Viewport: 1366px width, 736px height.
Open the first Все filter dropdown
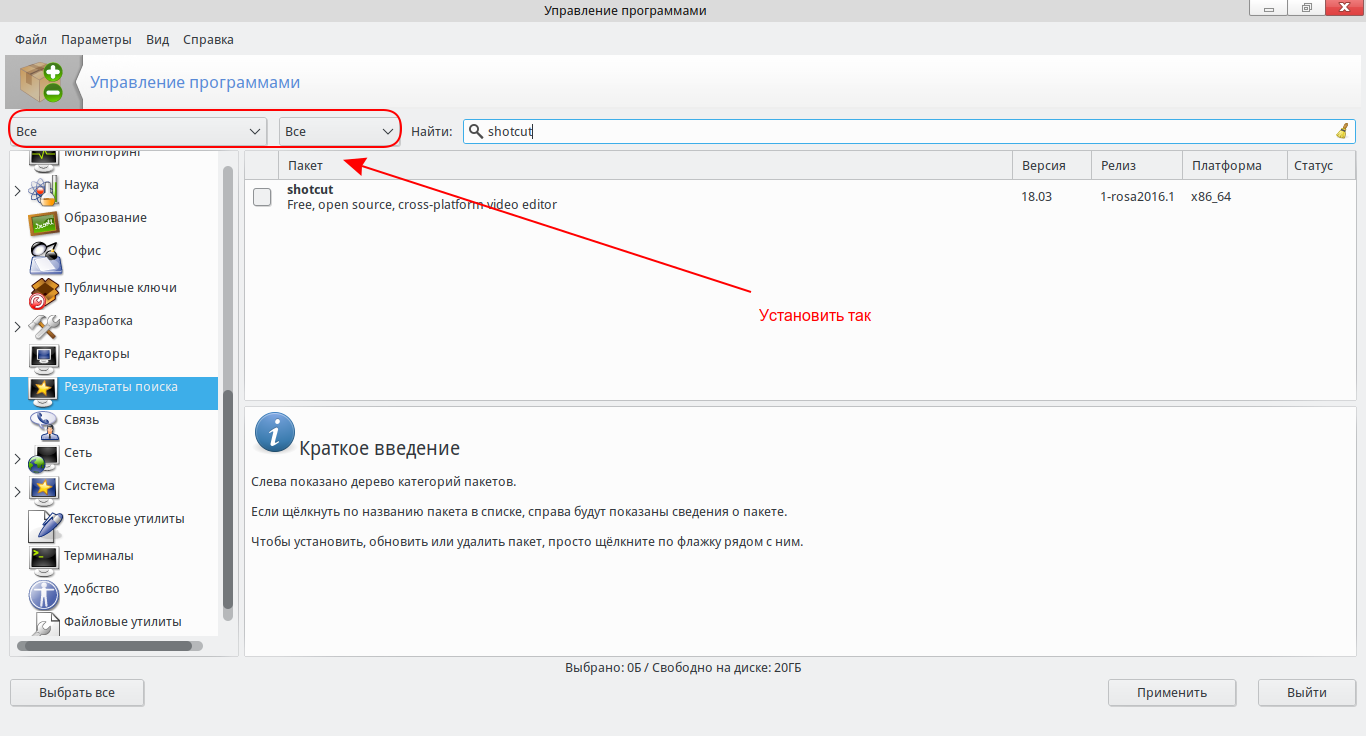click(139, 131)
